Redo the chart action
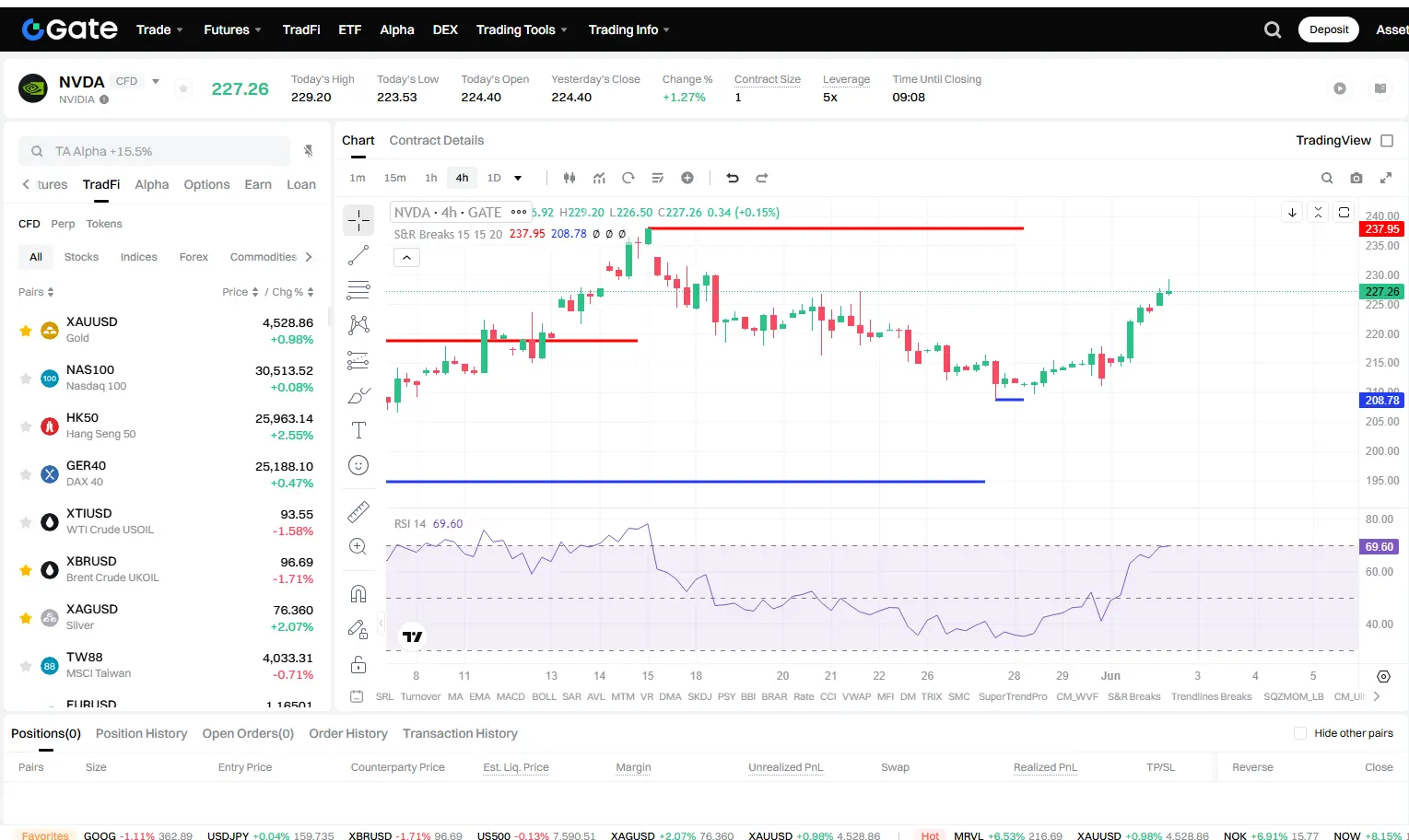Screen dimensions: 1409x840 762,178
